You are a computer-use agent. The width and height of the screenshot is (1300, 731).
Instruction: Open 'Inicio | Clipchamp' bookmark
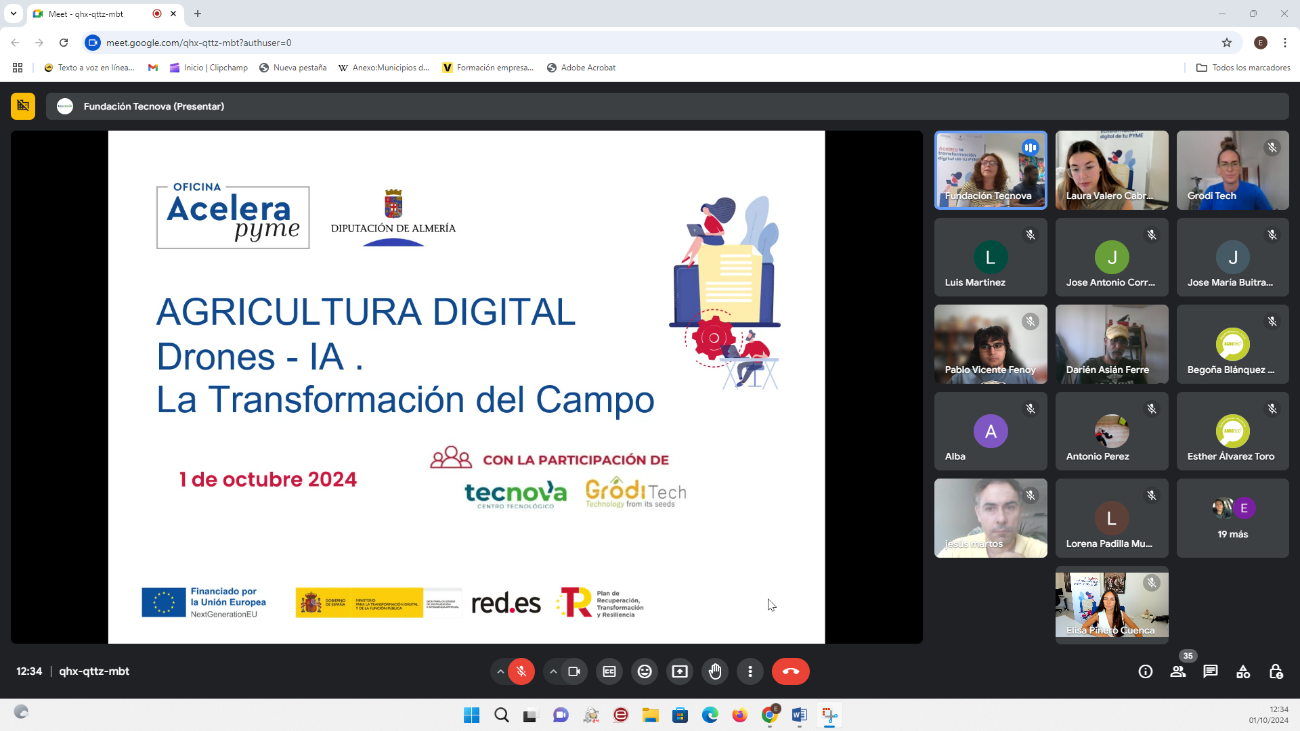(x=208, y=68)
